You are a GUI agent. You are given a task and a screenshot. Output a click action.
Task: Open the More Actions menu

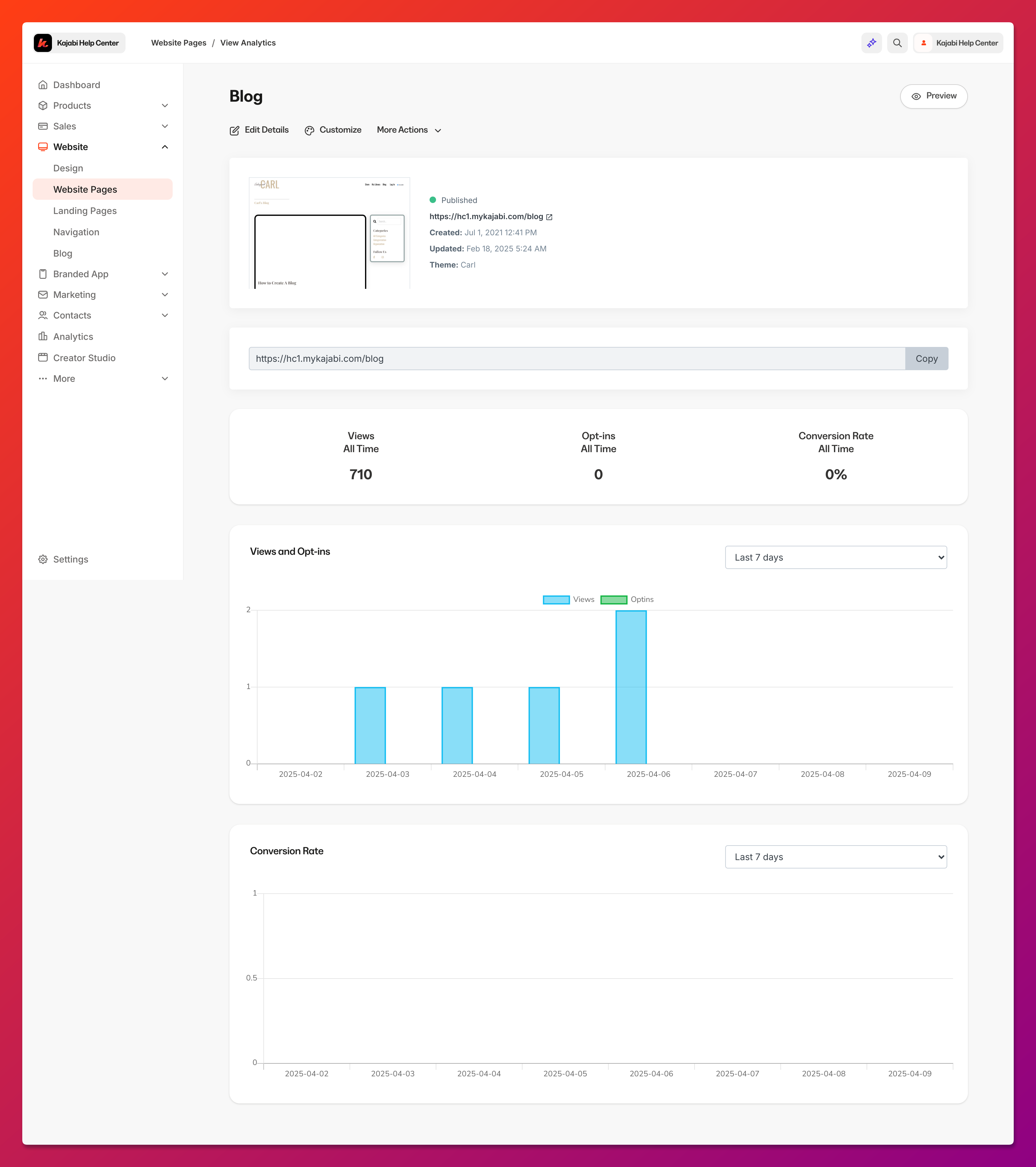click(x=409, y=130)
